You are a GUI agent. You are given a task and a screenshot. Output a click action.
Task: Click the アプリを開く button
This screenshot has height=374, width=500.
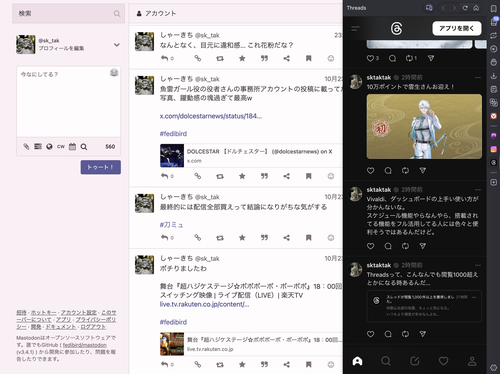(457, 28)
